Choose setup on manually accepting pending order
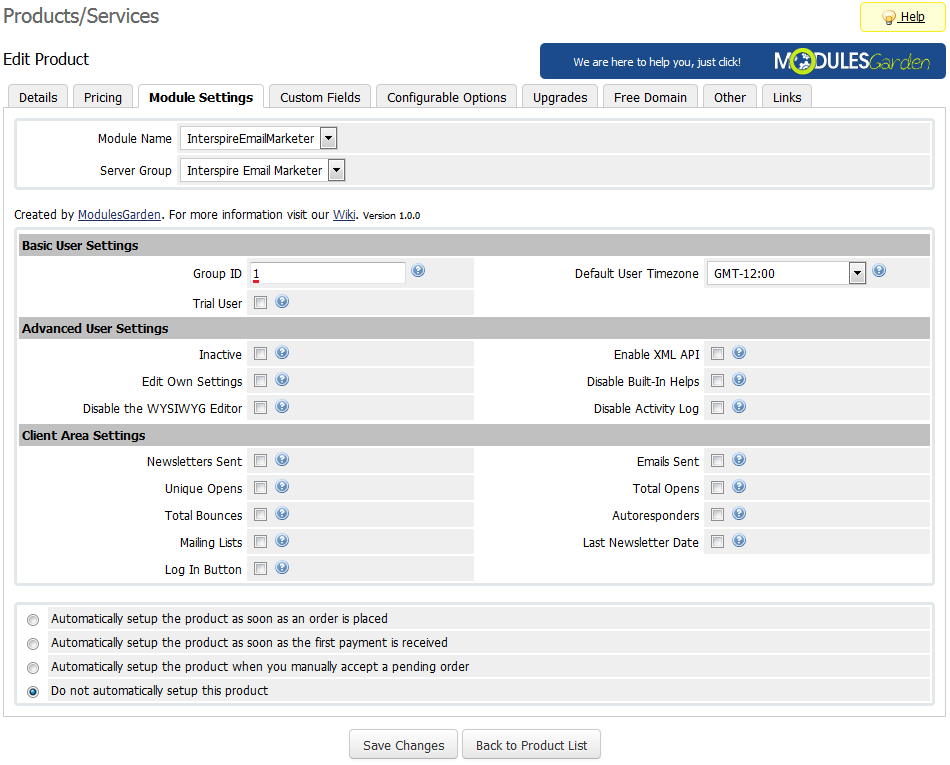The height and width of the screenshot is (765, 950). click(33, 667)
